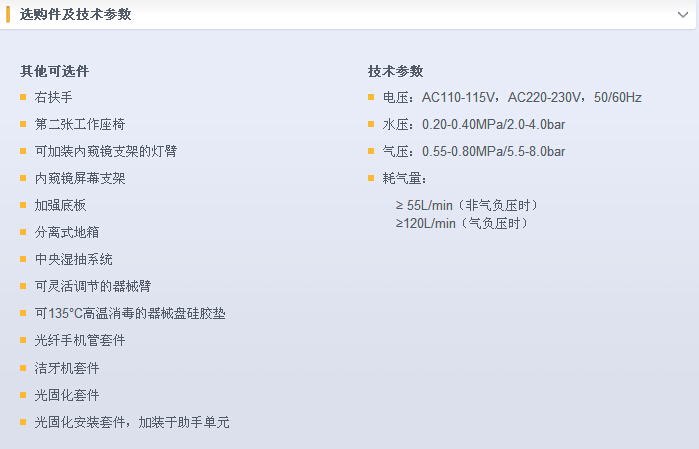Click the 洁牙机套件 entry
The width and height of the screenshot is (699, 449).
click(67, 368)
